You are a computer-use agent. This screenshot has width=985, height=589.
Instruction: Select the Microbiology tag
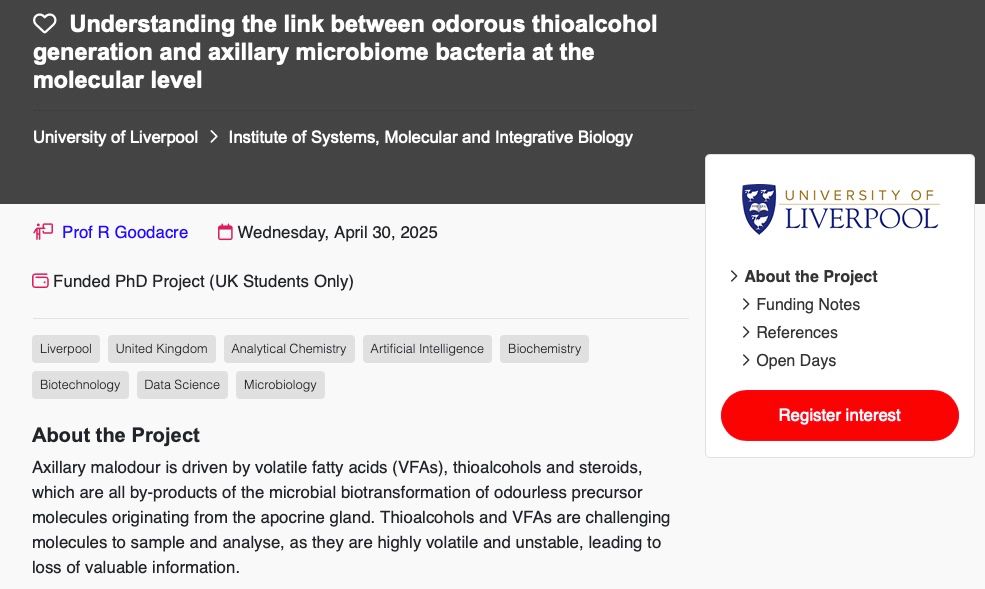click(x=280, y=385)
